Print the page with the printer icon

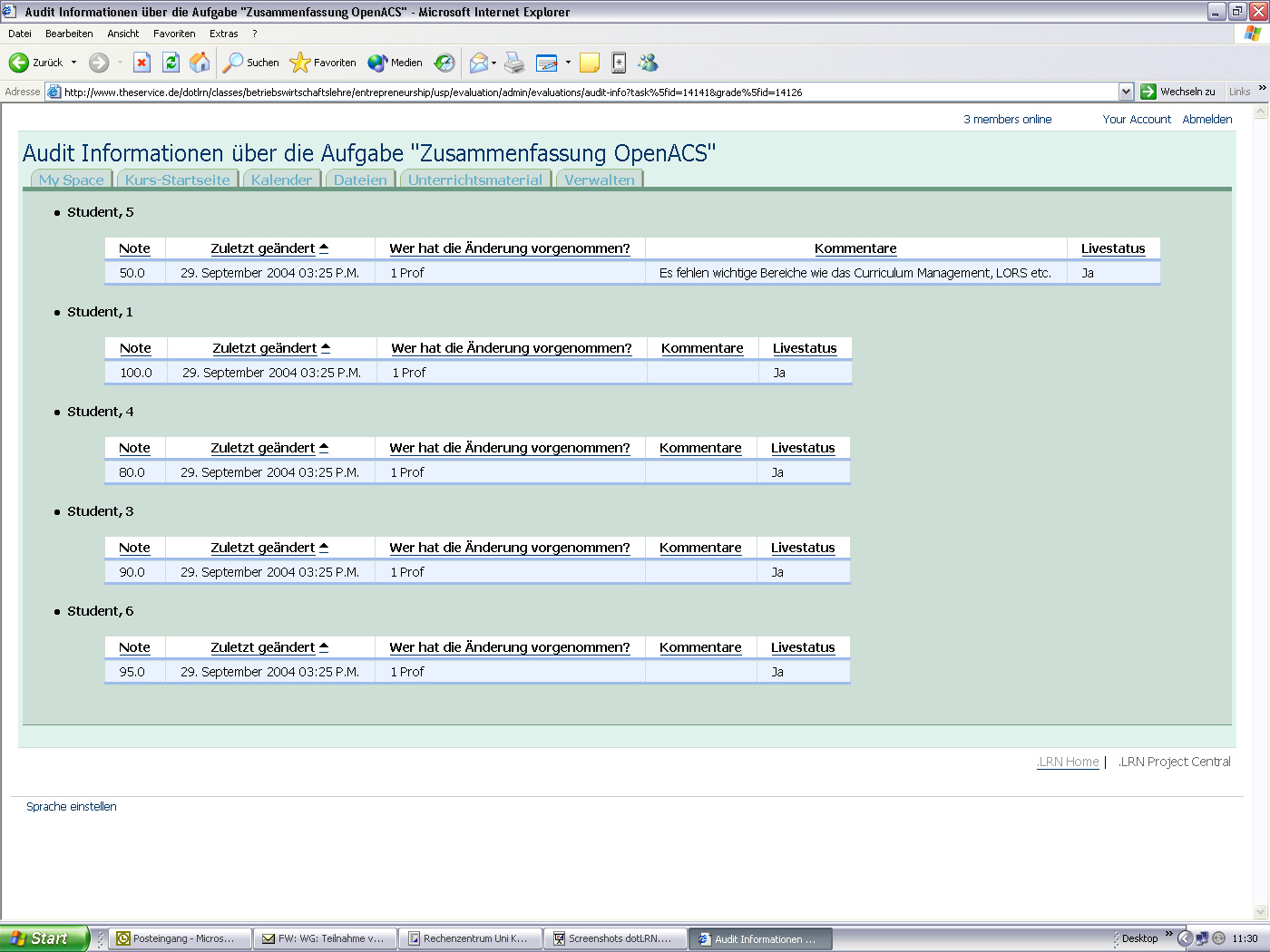click(513, 63)
